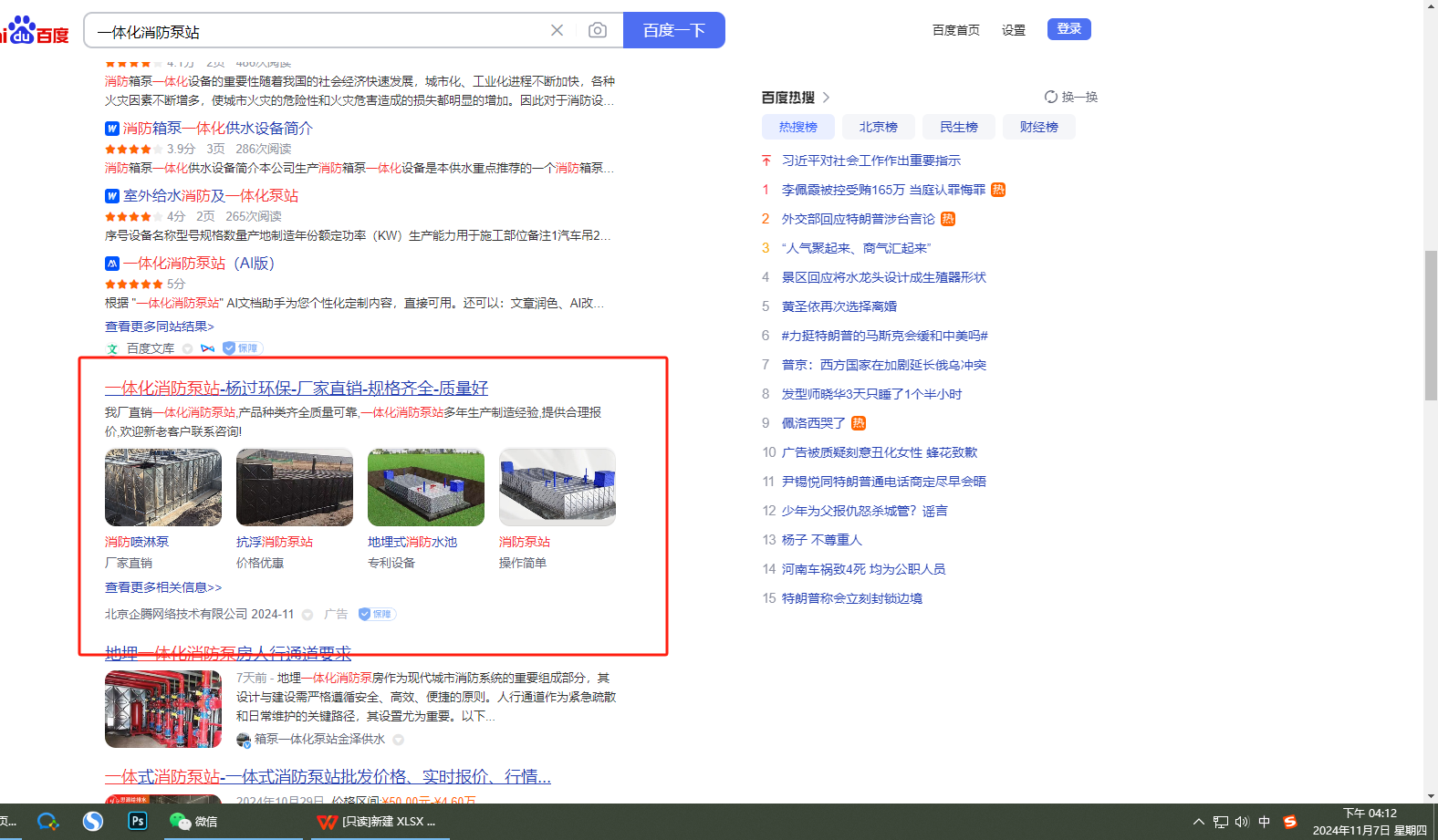Click the search input field
Image resolution: width=1438 pixels, height=840 pixels.
[319, 31]
